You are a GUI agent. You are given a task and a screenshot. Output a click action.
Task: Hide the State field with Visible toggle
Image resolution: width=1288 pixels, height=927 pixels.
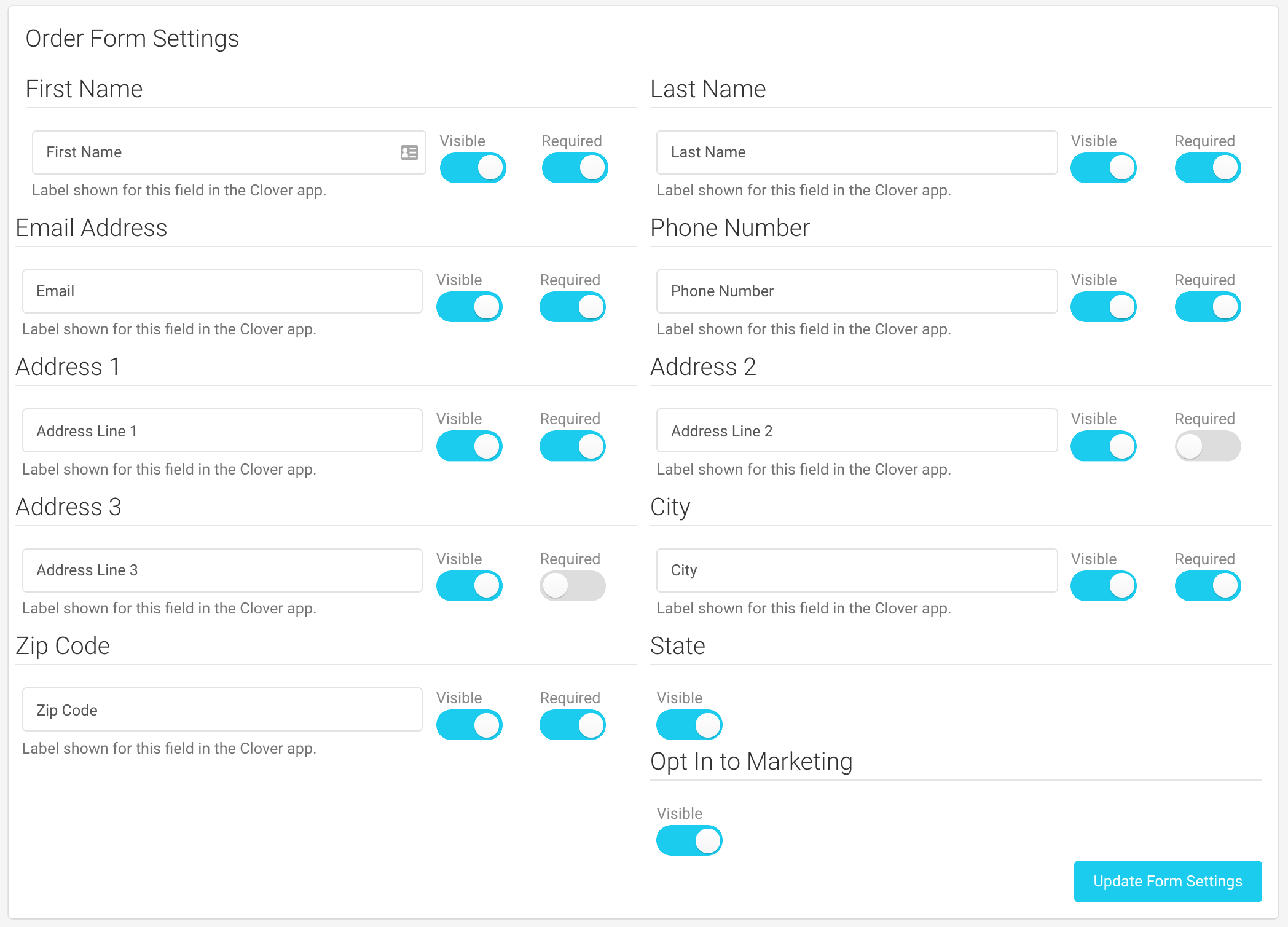coord(689,725)
